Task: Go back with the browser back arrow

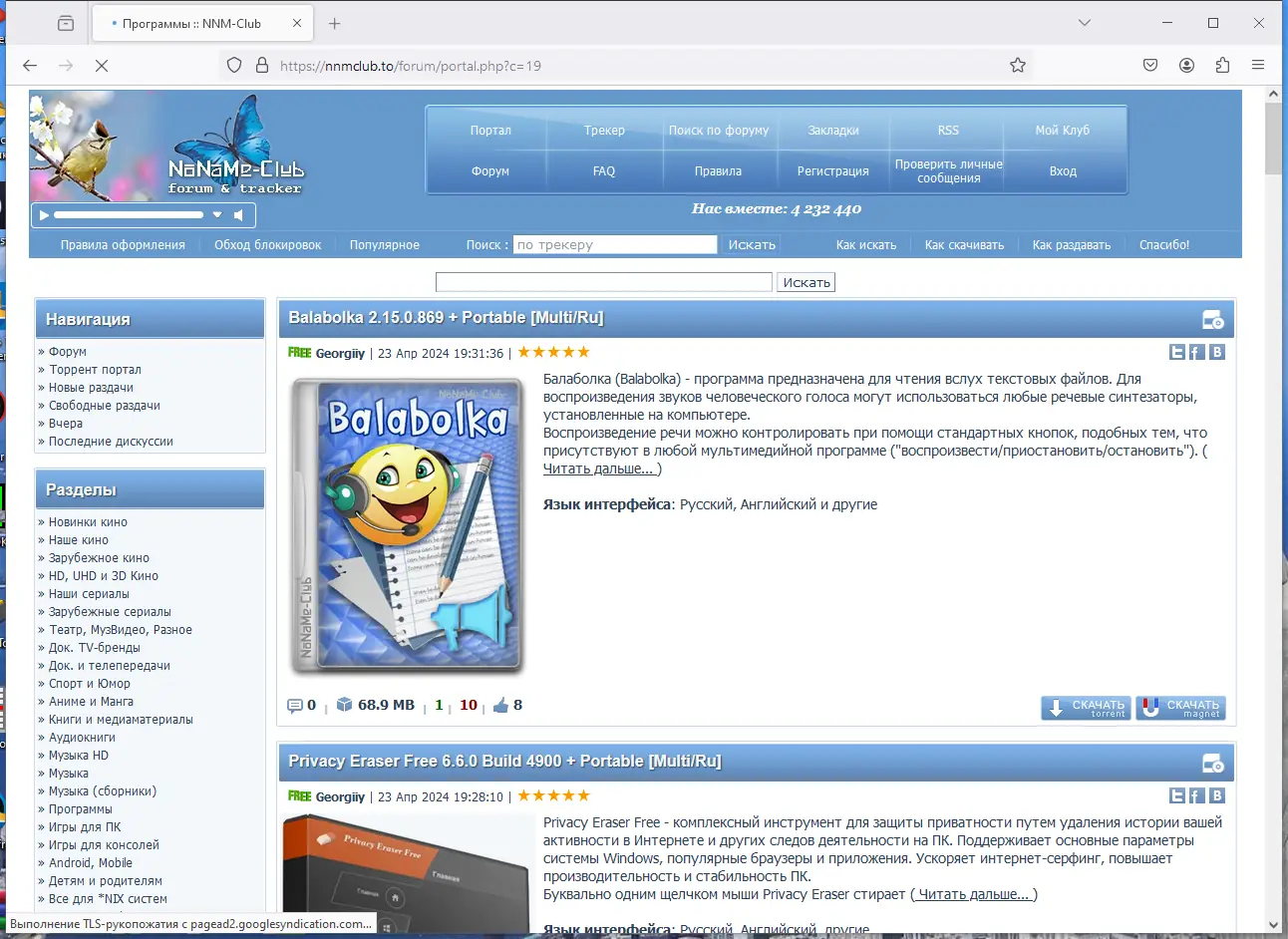Action: (x=30, y=66)
